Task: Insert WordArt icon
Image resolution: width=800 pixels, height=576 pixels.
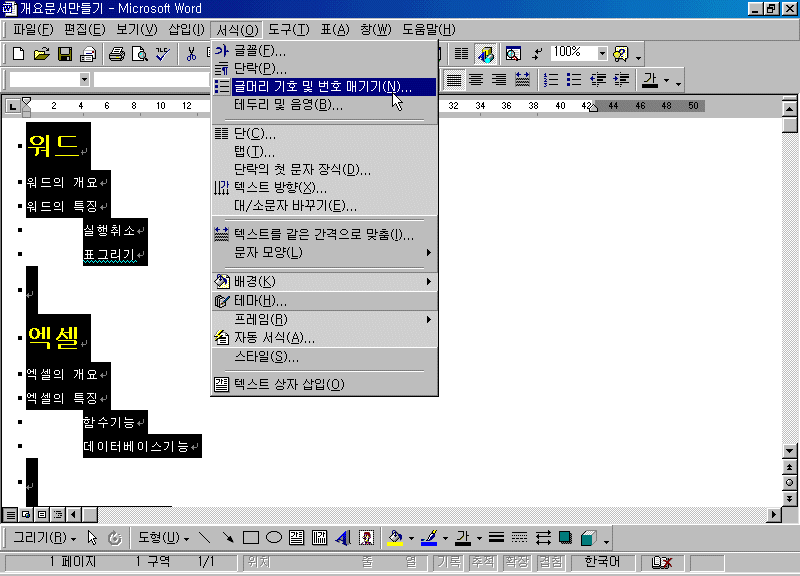Action: [343, 538]
